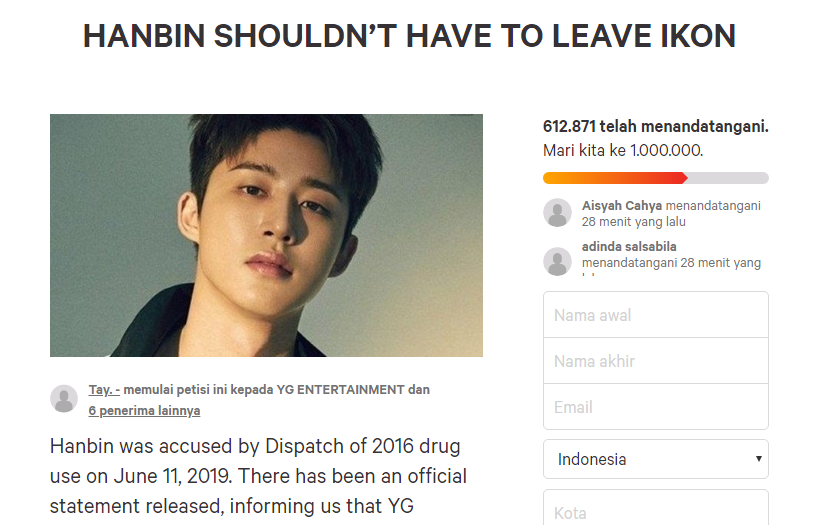Click into the Email field
Viewport: 819px width, 525px height.
coord(656,407)
